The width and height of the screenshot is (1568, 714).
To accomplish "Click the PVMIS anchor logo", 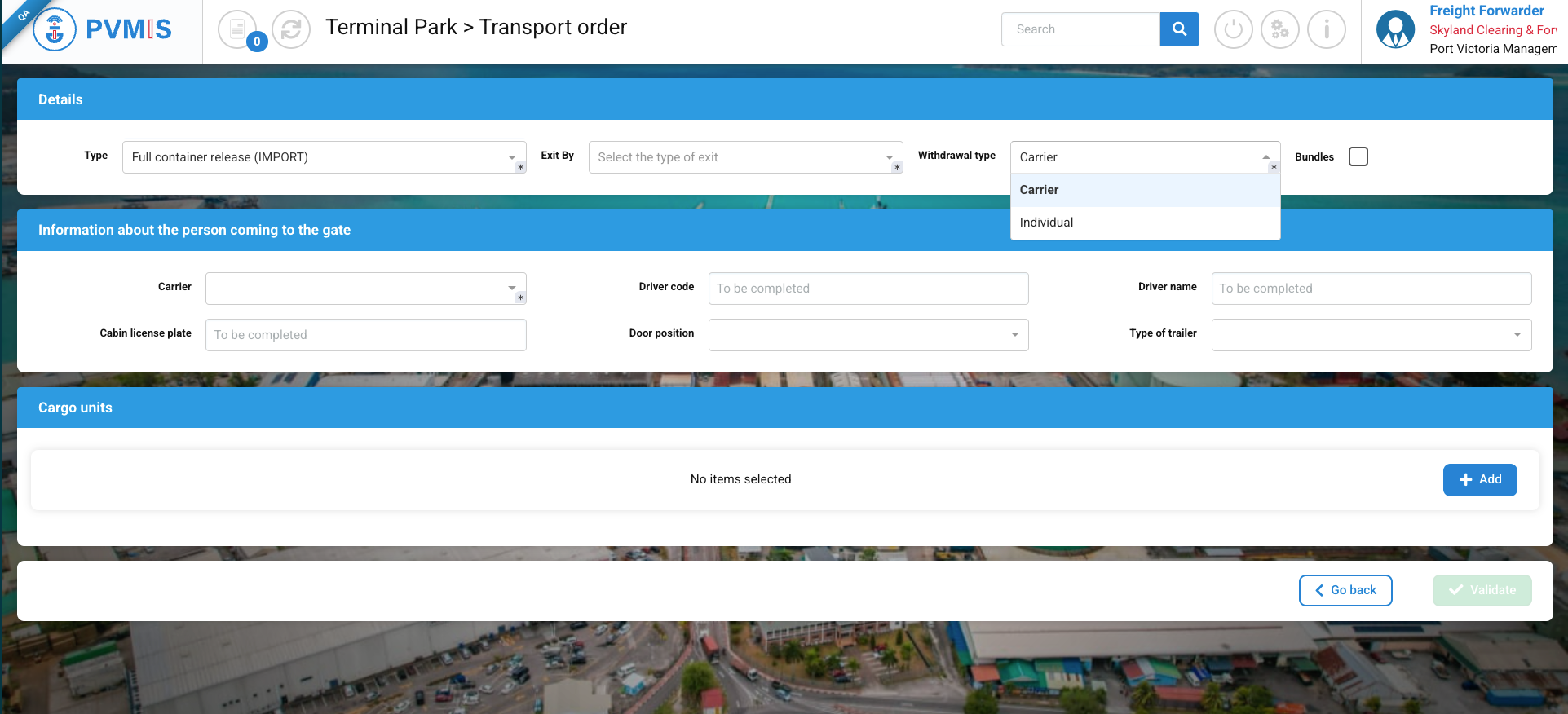I will [55, 29].
